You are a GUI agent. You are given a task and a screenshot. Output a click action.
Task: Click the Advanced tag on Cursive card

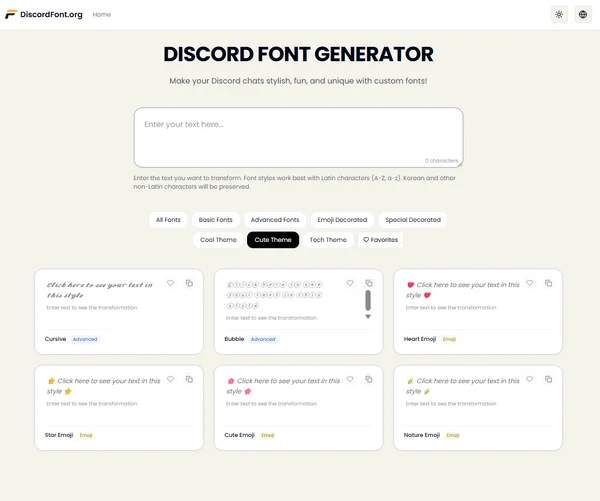pyautogui.click(x=85, y=339)
